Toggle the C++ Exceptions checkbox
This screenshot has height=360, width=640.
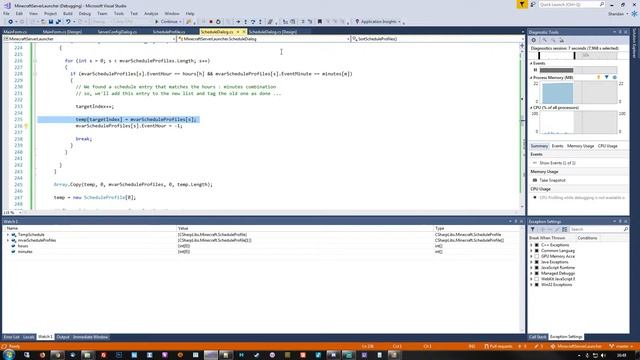[537, 245]
